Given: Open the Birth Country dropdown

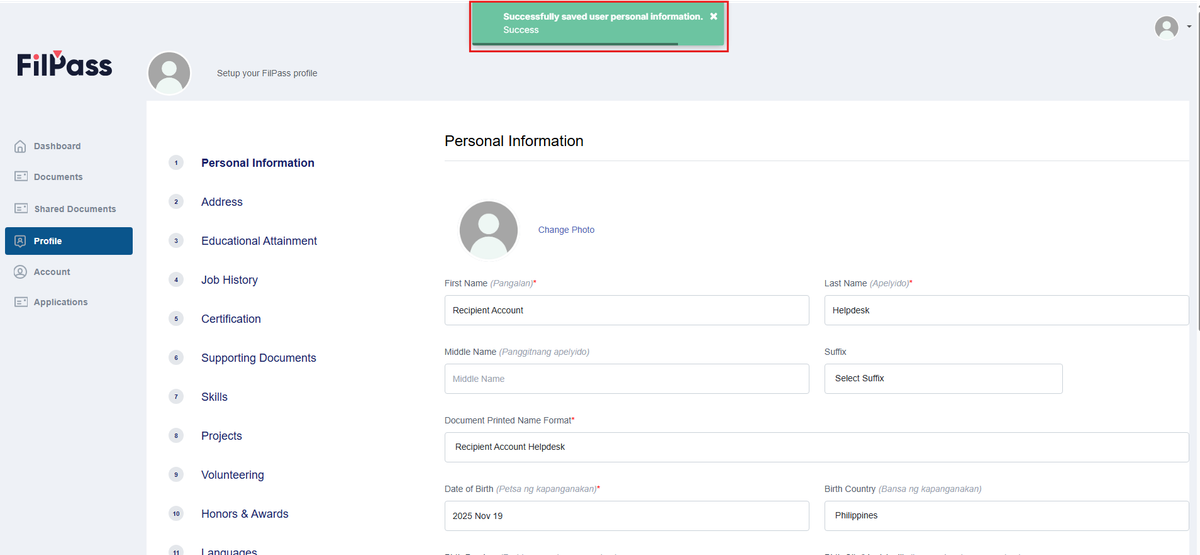Looking at the screenshot, I should [x=1007, y=516].
